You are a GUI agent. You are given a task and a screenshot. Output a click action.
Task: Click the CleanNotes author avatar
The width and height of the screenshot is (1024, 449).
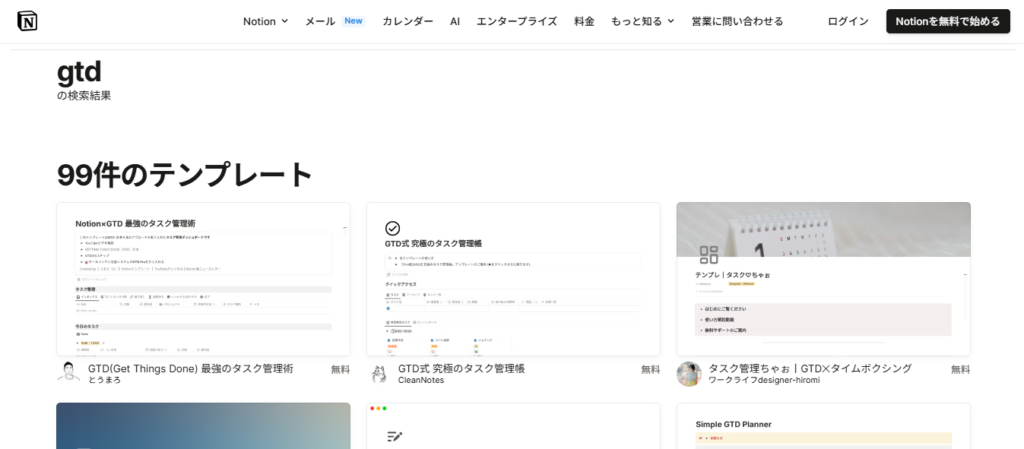(x=379, y=374)
